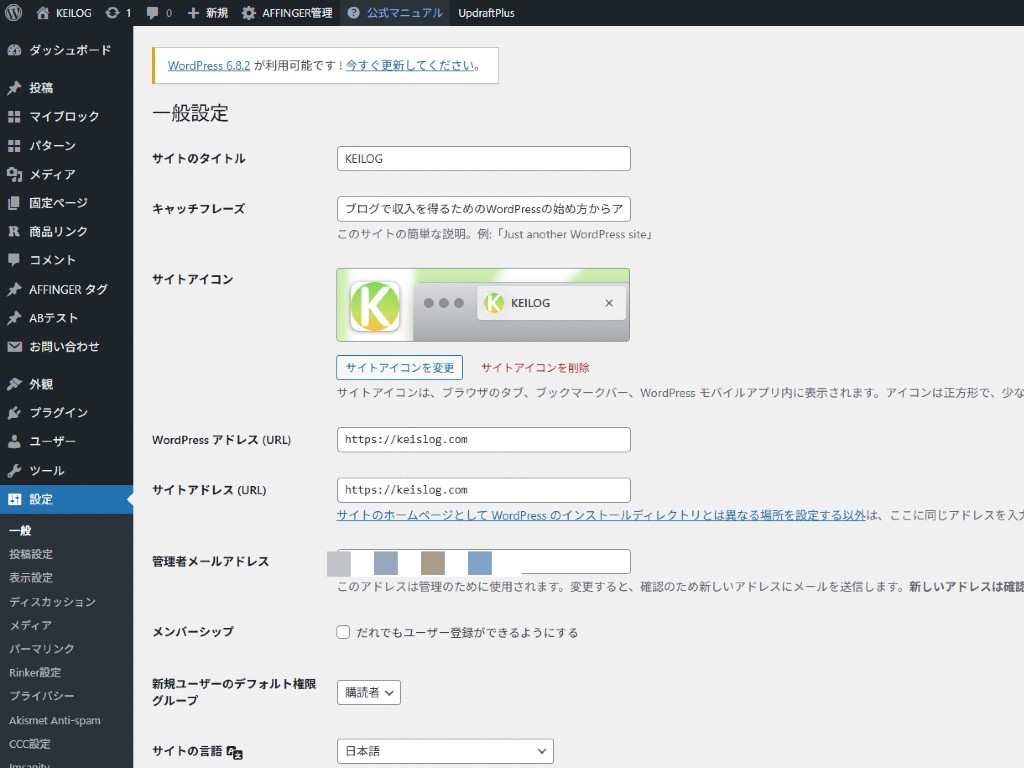Click the メディア icon in main sidebar

tap(14, 174)
